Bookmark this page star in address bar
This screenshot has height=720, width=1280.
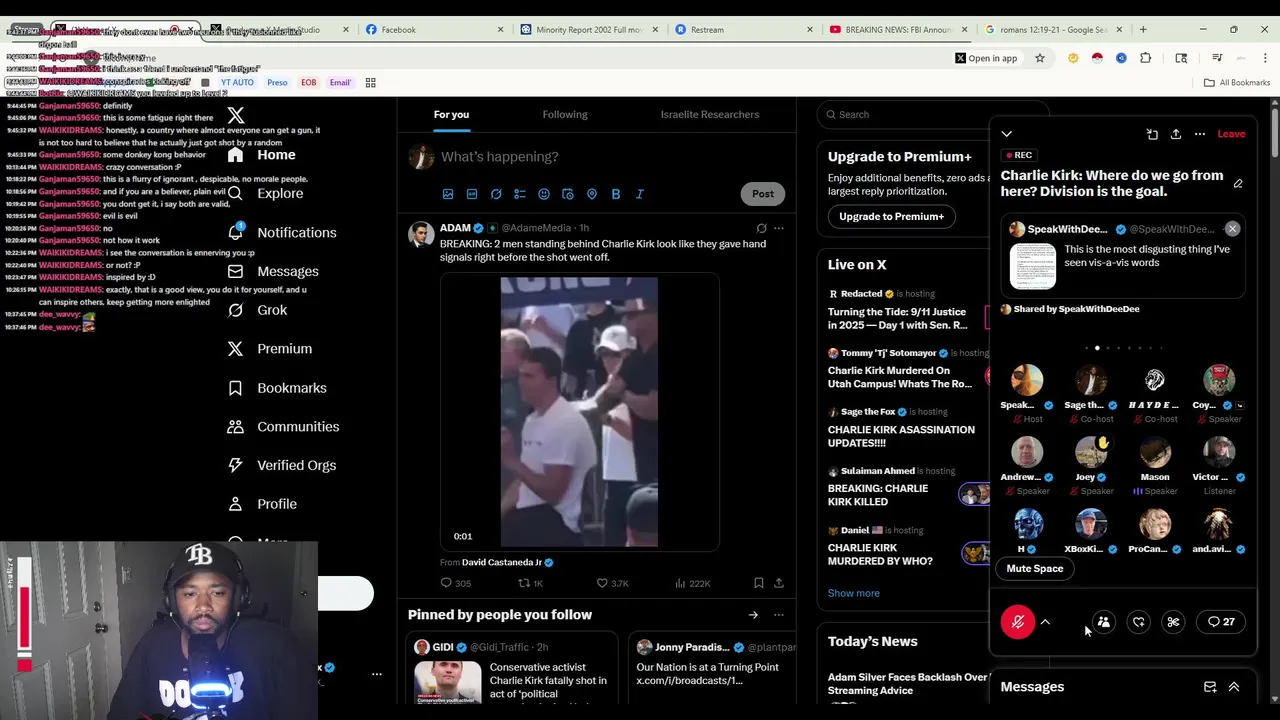click(x=1040, y=58)
